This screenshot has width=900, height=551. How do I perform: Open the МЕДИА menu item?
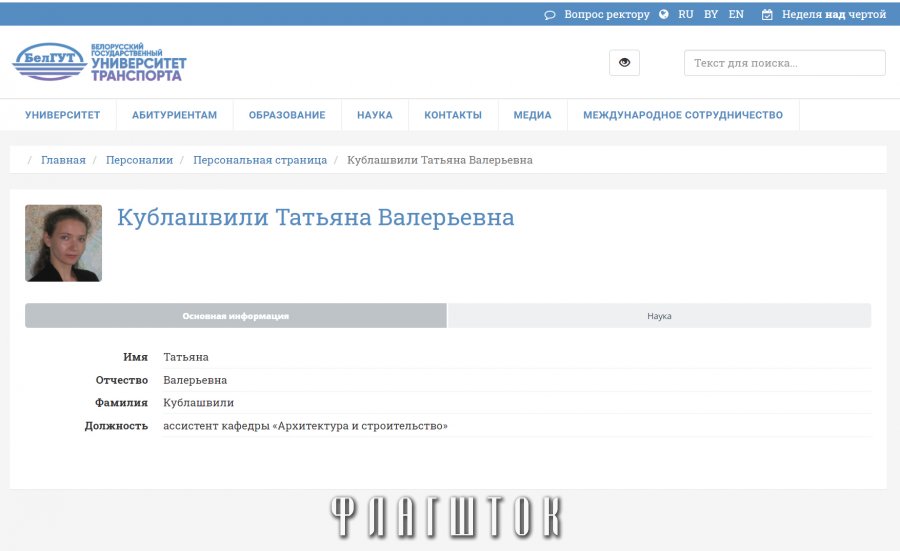(x=532, y=115)
